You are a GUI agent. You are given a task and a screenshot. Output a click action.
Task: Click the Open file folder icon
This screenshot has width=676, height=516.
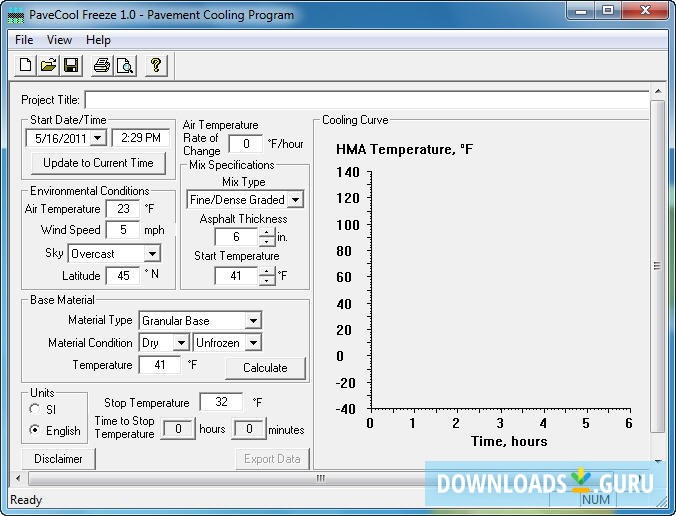[48, 66]
